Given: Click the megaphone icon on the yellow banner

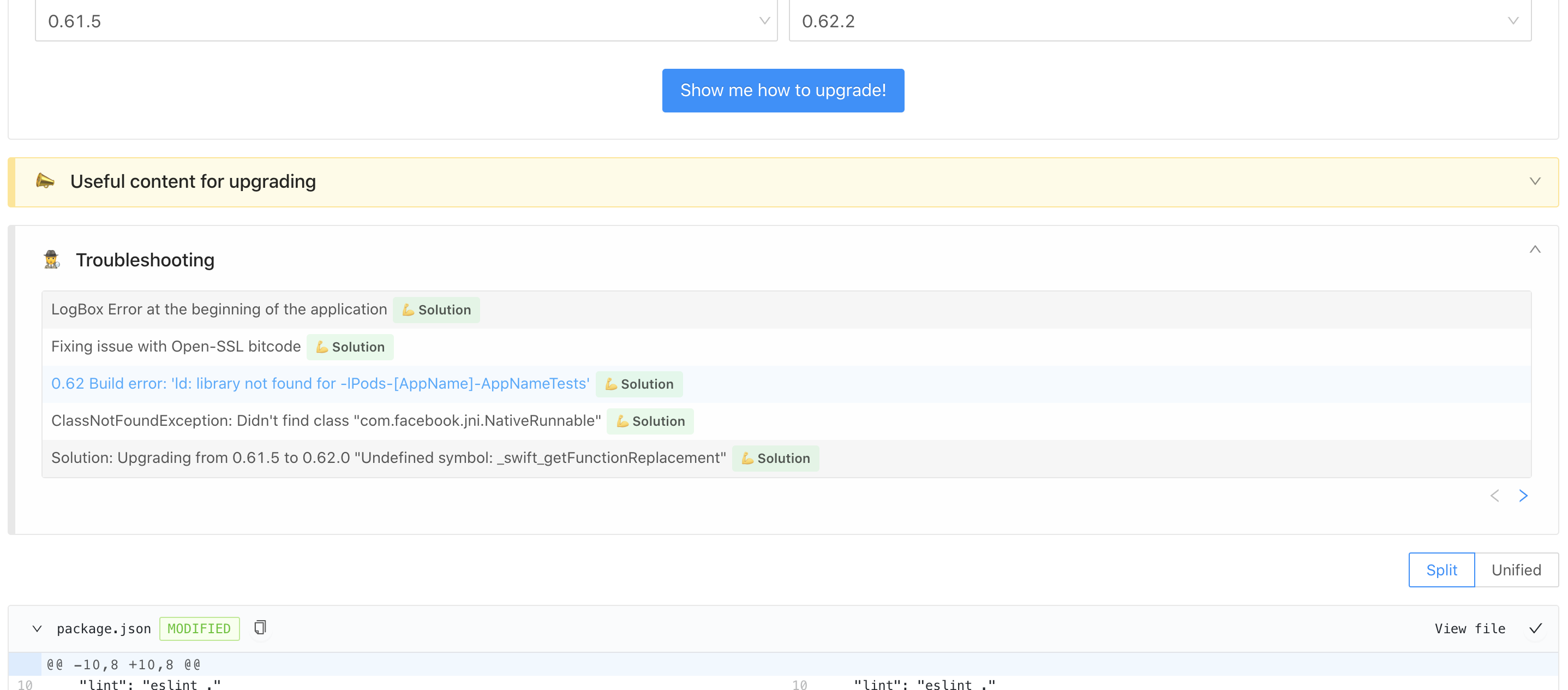Looking at the screenshot, I should [x=46, y=181].
